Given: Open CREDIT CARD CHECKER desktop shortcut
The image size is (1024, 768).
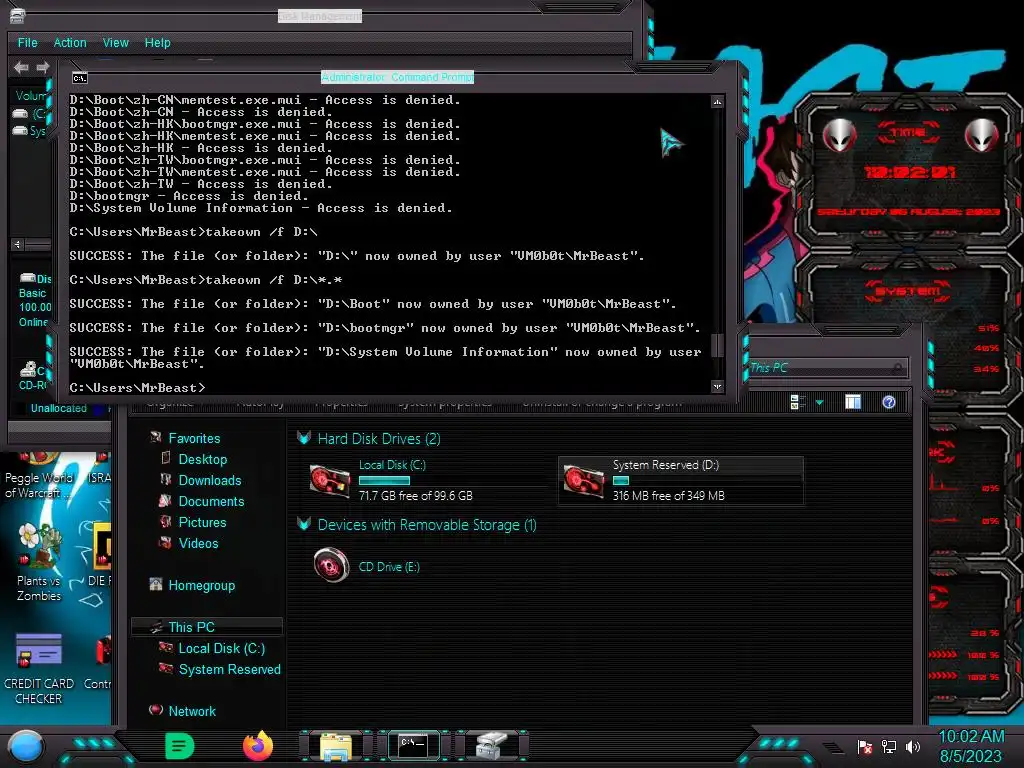Looking at the screenshot, I should coord(39,669).
